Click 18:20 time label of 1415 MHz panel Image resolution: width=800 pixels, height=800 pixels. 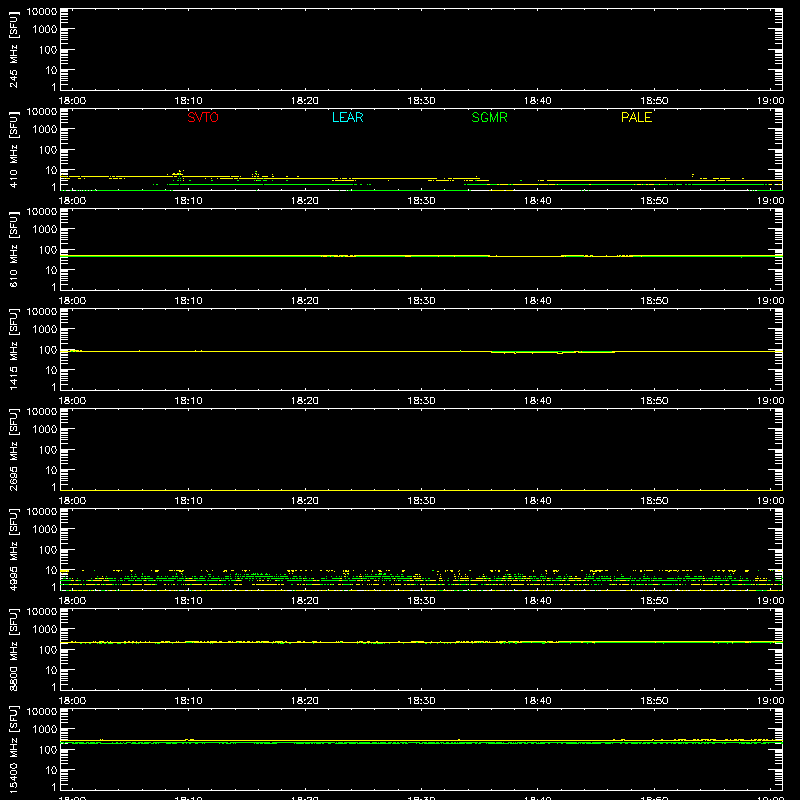click(x=305, y=401)
